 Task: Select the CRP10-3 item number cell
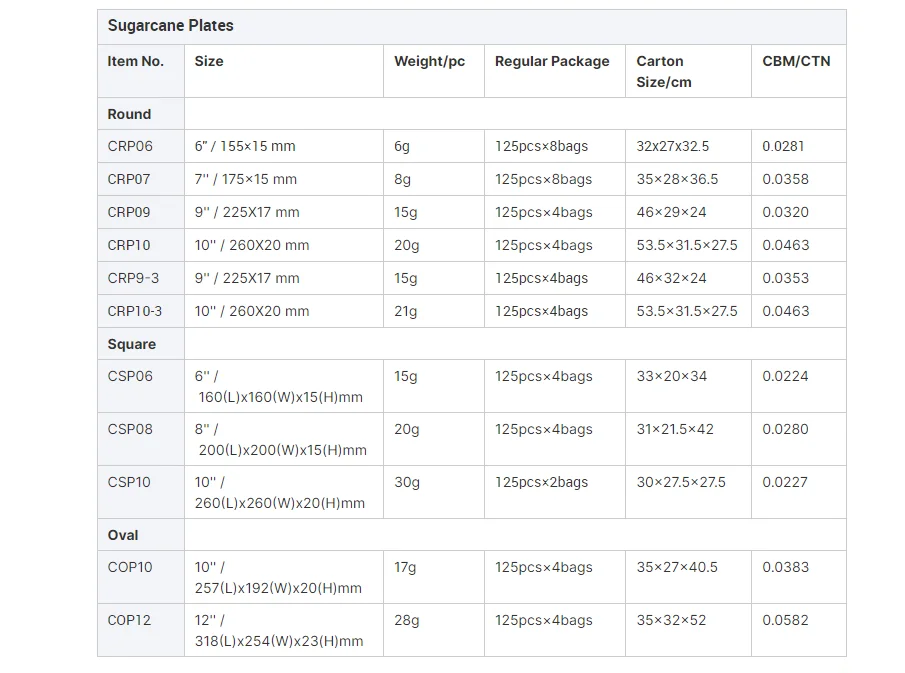(135, 311)
